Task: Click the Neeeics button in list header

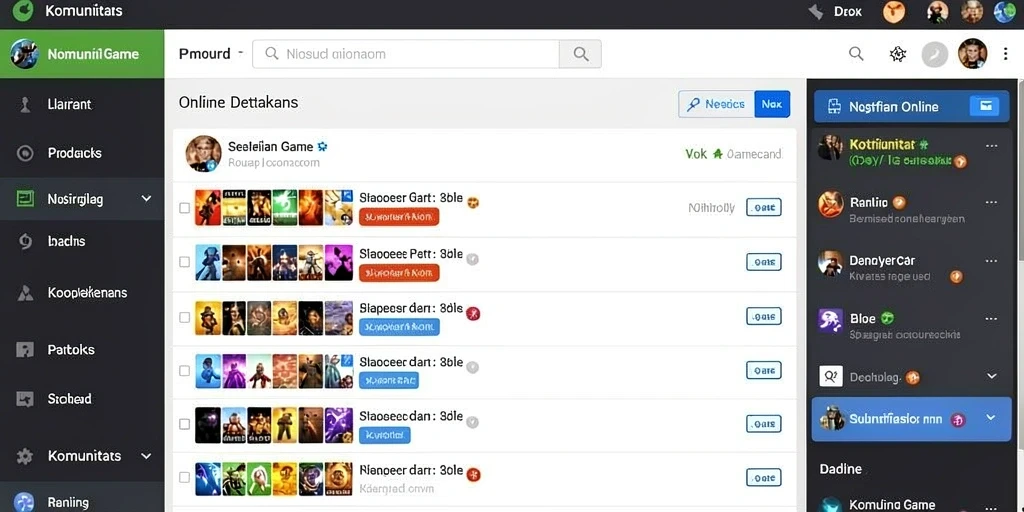Action: tap(716, 104)
